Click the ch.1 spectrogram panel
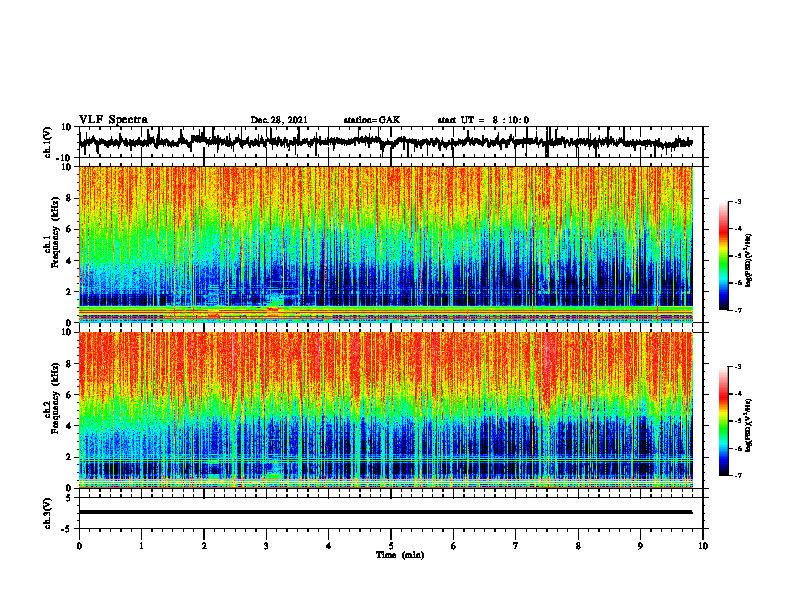 386,244
